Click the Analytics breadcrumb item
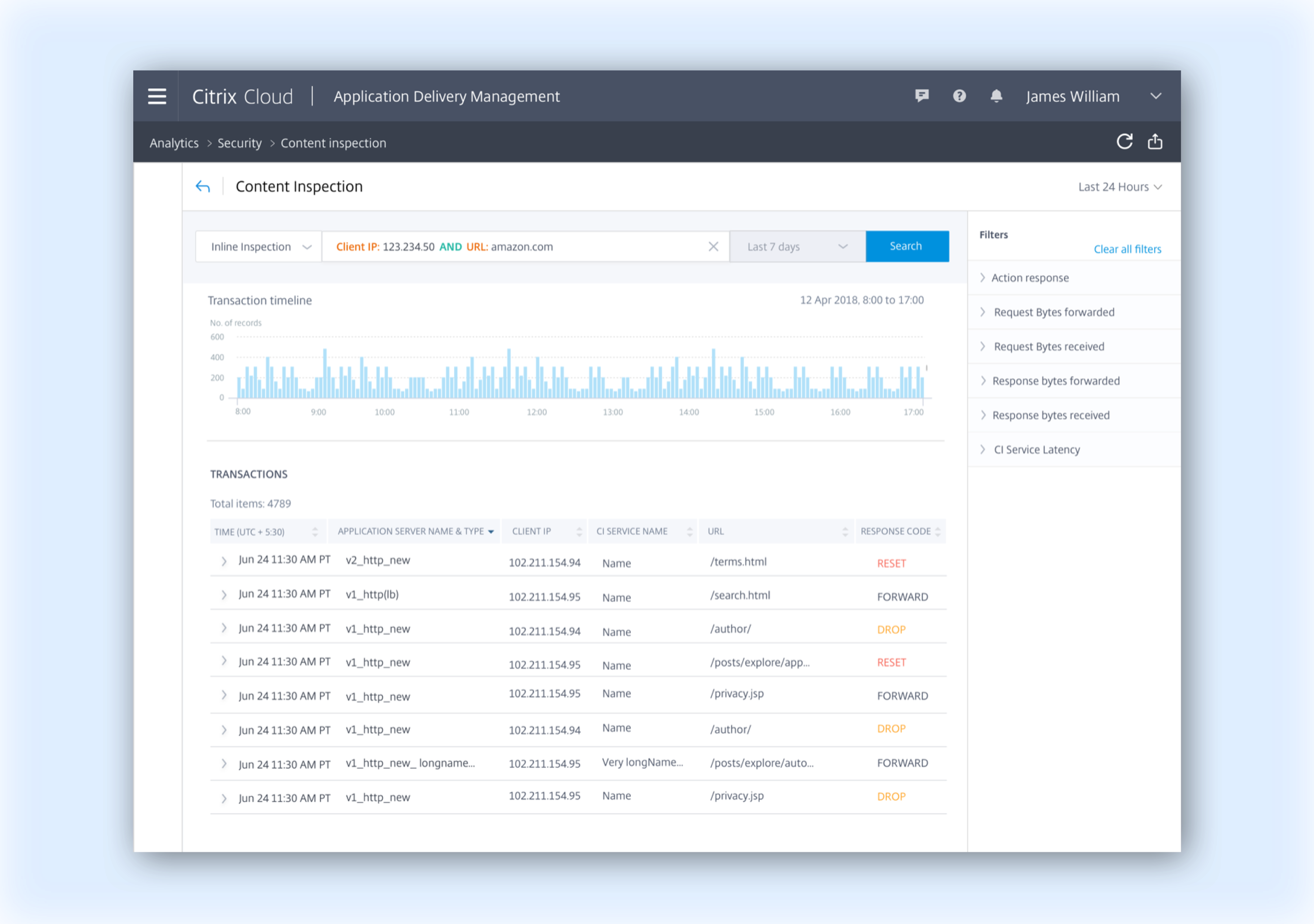 (x=174, y=143)
